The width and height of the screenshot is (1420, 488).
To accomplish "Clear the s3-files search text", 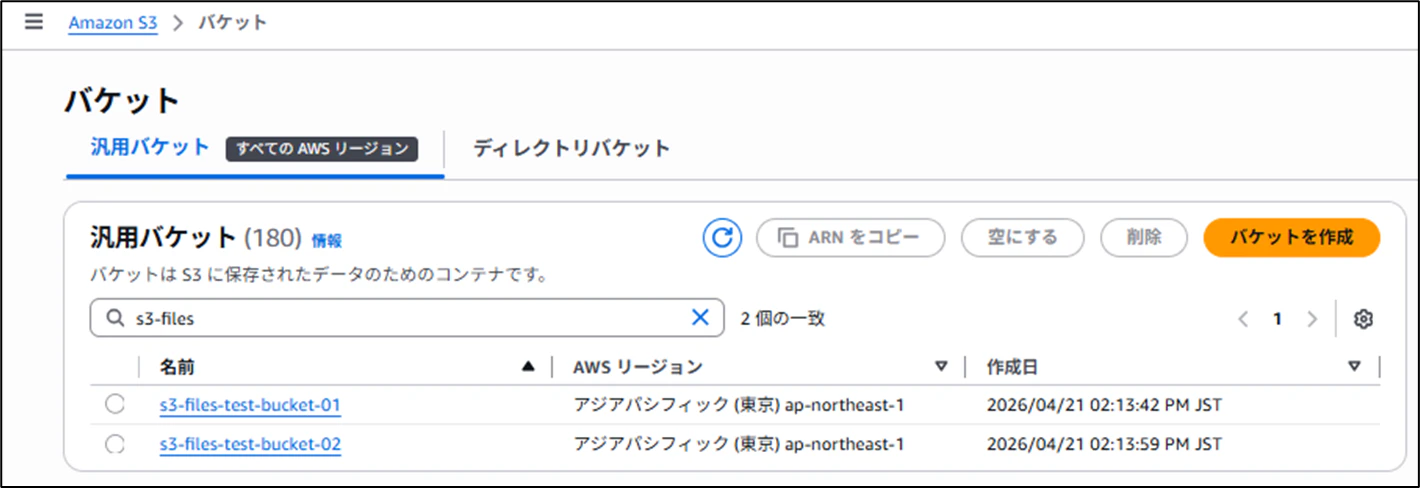I will click(x=700, y=318).
